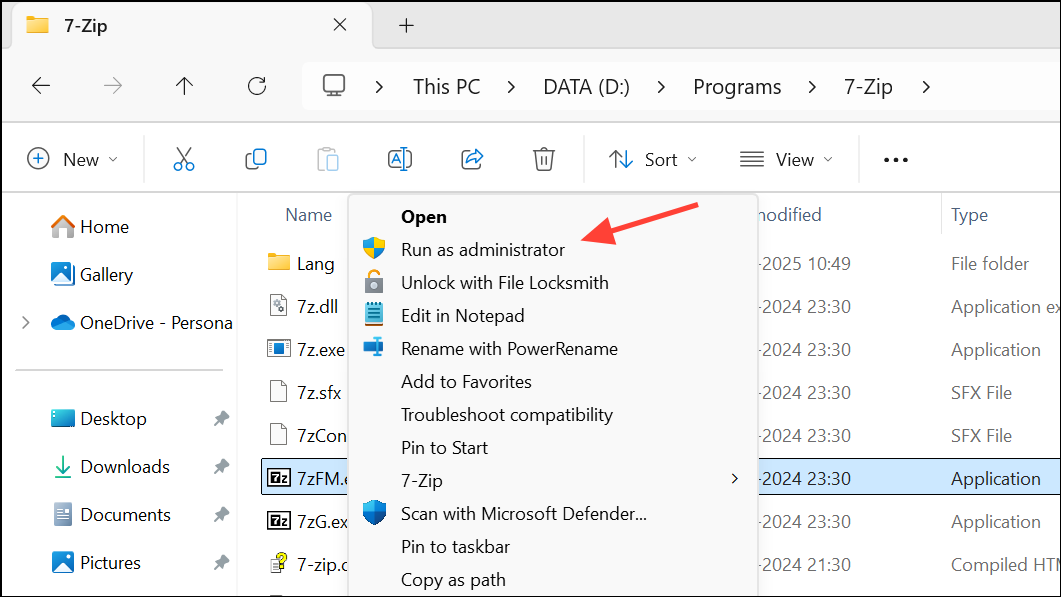Click the 7z.dll file icon
The width and height of the screenshot is (1061, 597).
click(278, 305)
